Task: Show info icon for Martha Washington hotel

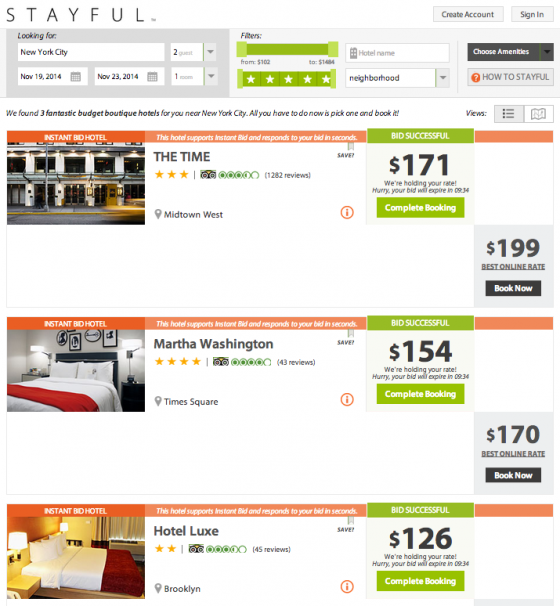Action: [x=347, y=399]
